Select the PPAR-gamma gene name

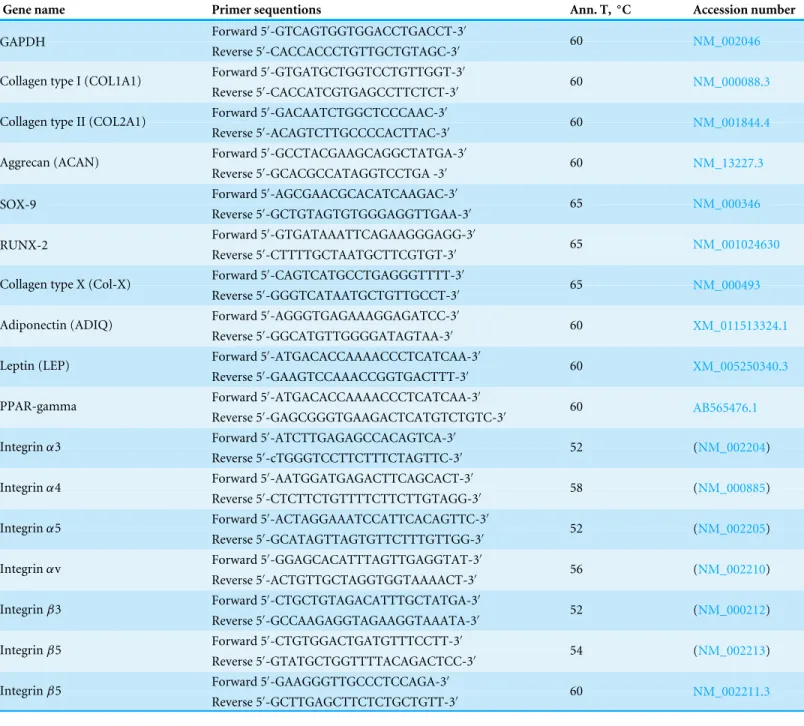click(x=38, y=407)
